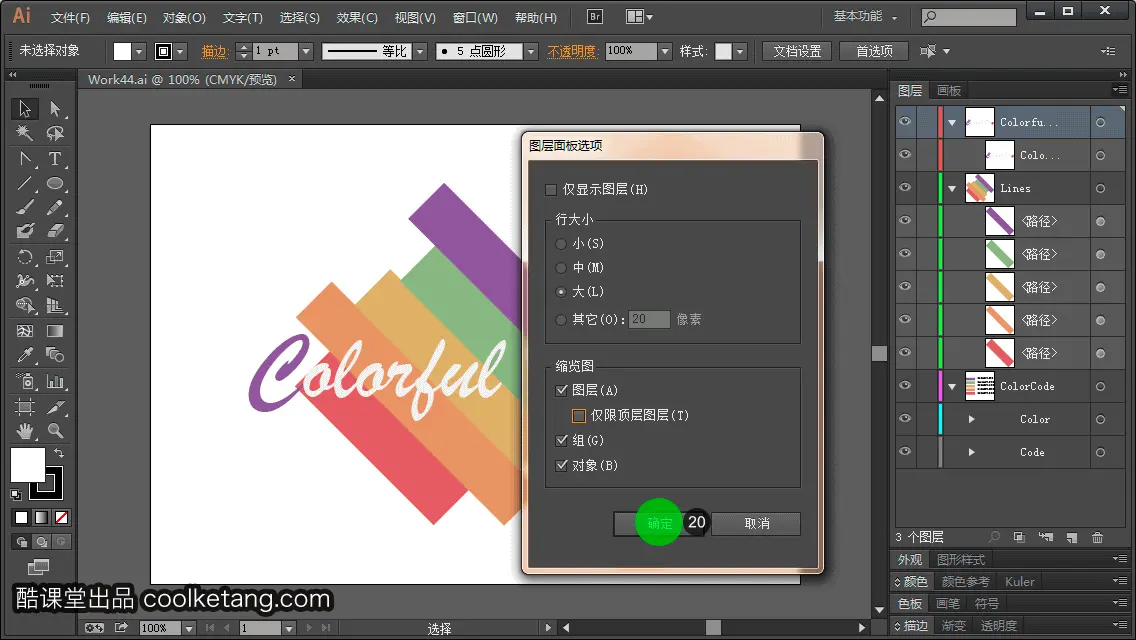Select the Pencil tool
Viewport: 1136px width, 640px height.
pyautogui.click(x=55, y=207)
